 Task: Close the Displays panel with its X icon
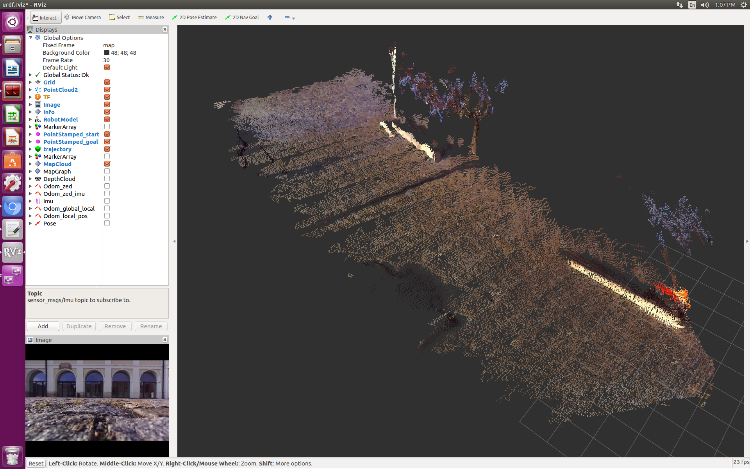[165, 30]
